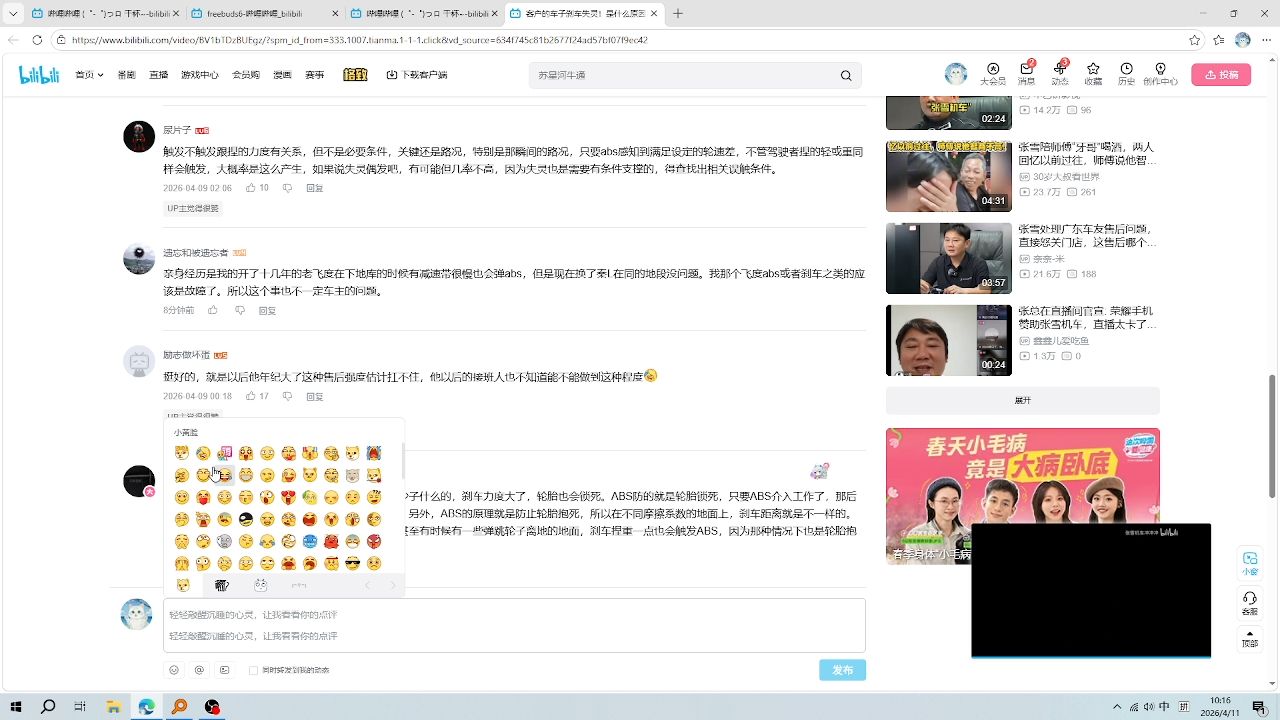Open 会员购 menu item

coord(245,75)
